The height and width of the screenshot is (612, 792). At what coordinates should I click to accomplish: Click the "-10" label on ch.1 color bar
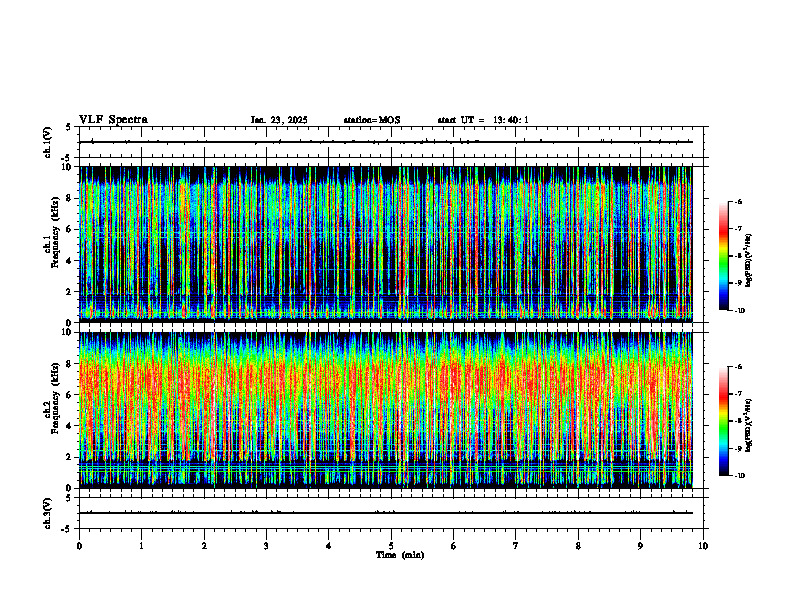739,311
